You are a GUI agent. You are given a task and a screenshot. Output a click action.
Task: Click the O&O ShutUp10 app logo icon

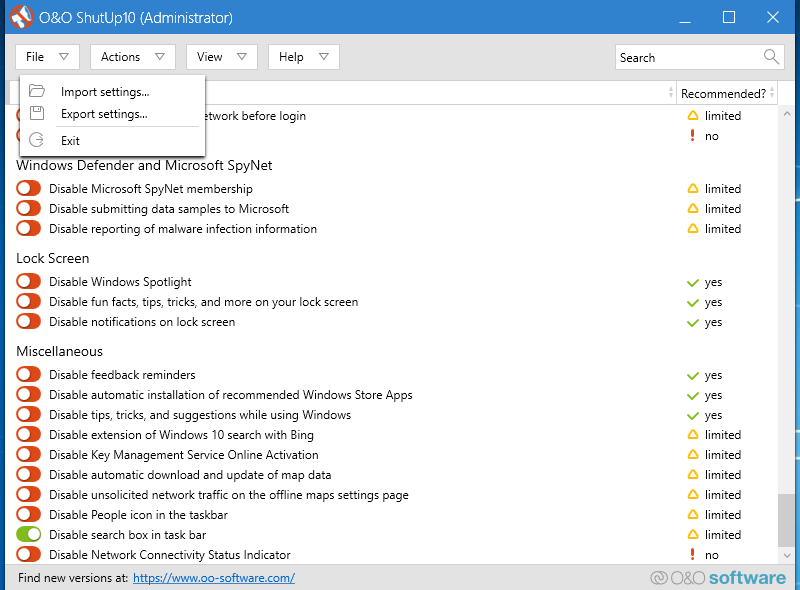[21, 17]
